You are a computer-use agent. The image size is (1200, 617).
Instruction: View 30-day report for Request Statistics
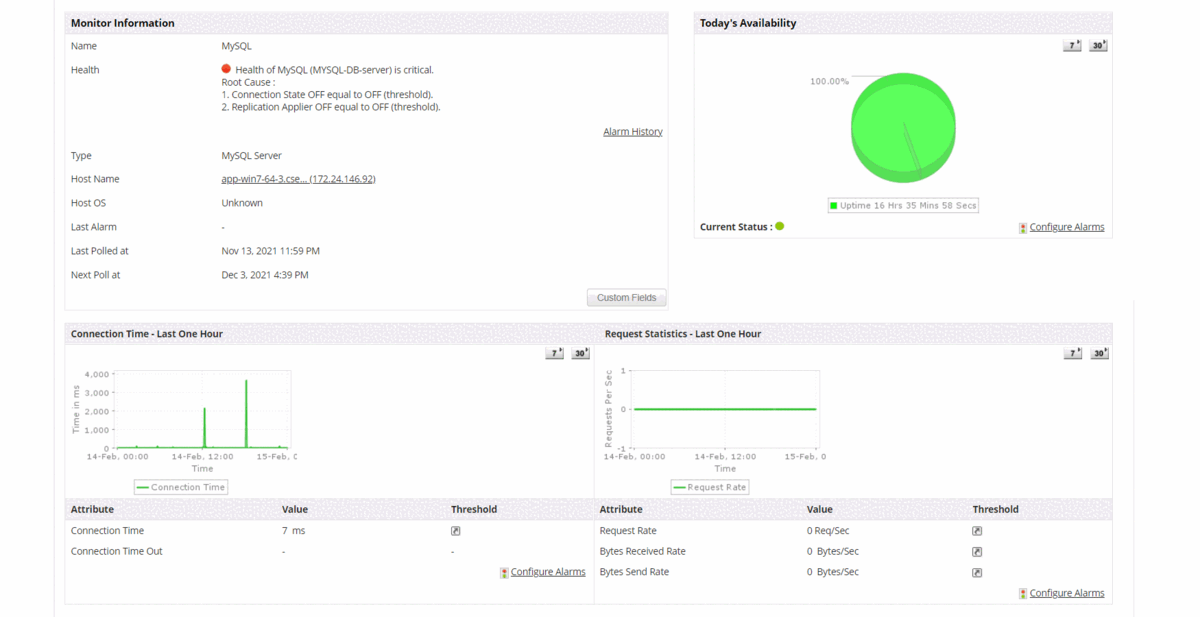tap(1098, 353)
